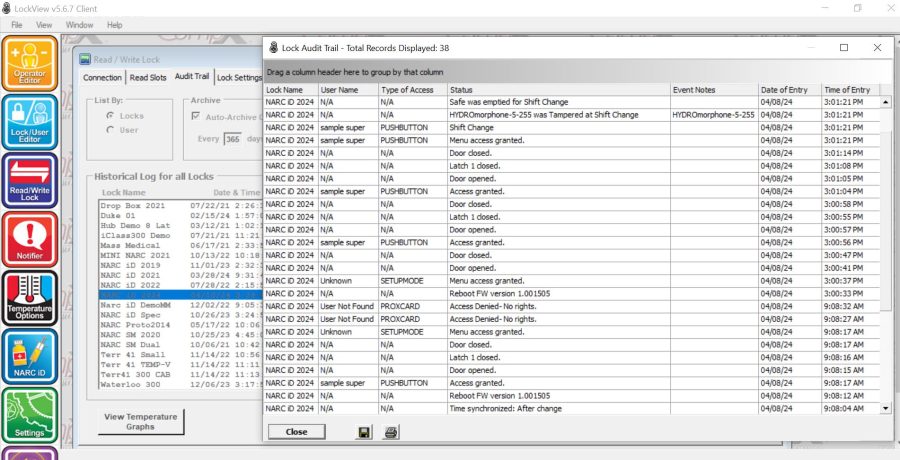Click the audit trail scrollbar down arrow
This screenshot has width=900, height=460.
[x=886, y=408]
